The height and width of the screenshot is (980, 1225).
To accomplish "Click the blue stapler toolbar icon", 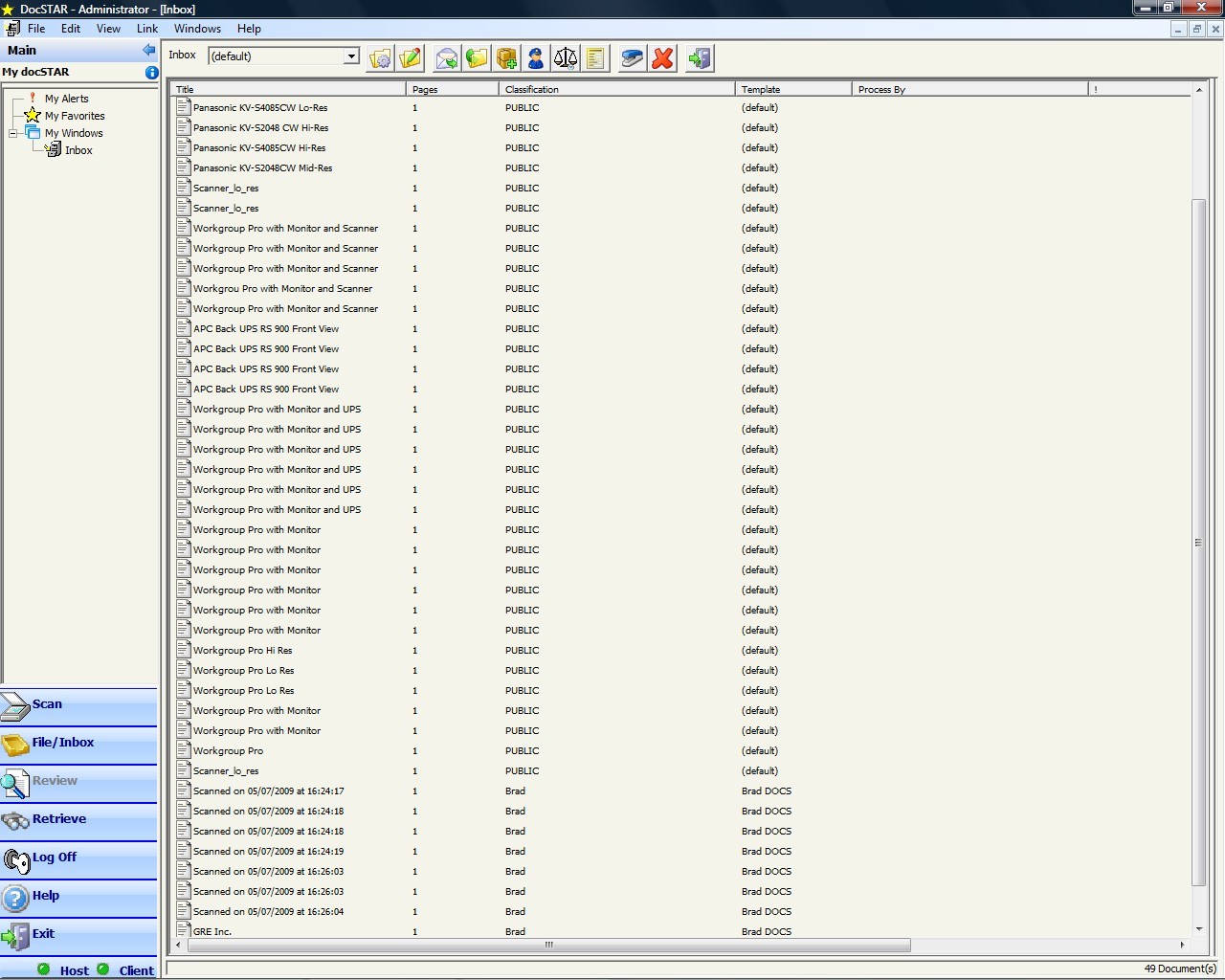I will [x=632, y=58].
